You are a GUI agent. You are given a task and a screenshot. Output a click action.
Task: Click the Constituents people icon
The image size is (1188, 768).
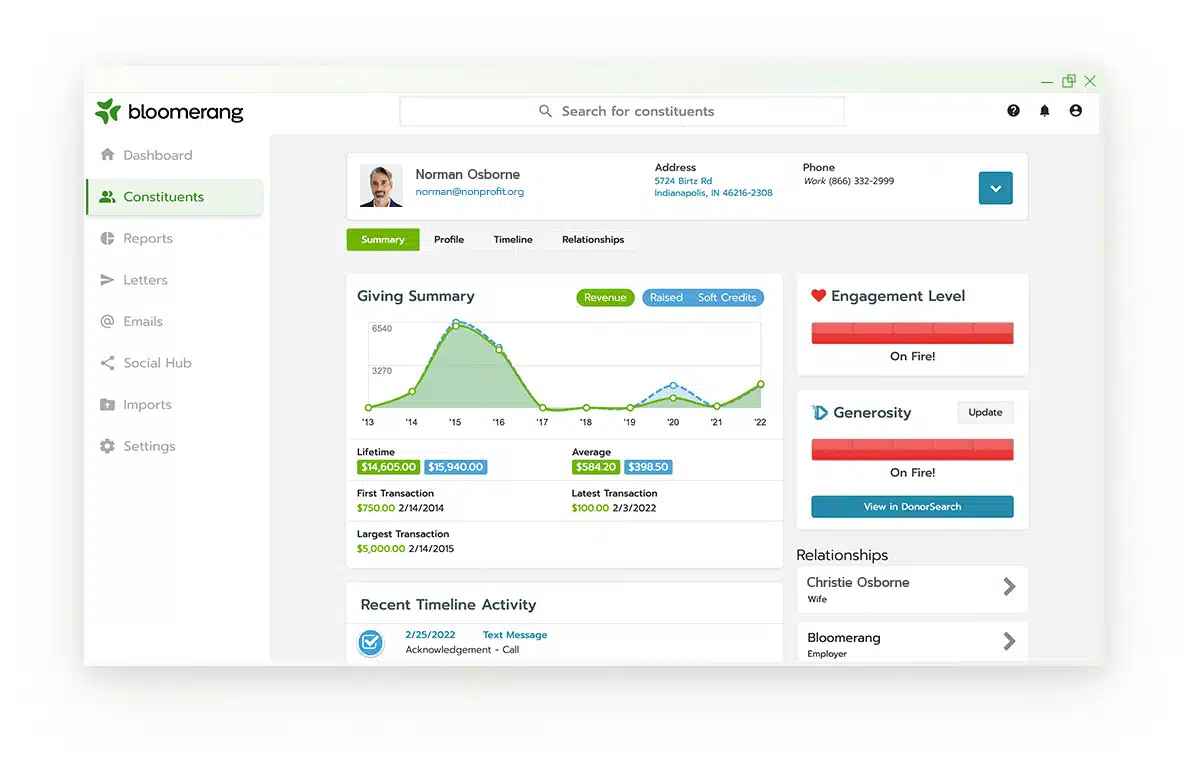[x=108, y=196]
